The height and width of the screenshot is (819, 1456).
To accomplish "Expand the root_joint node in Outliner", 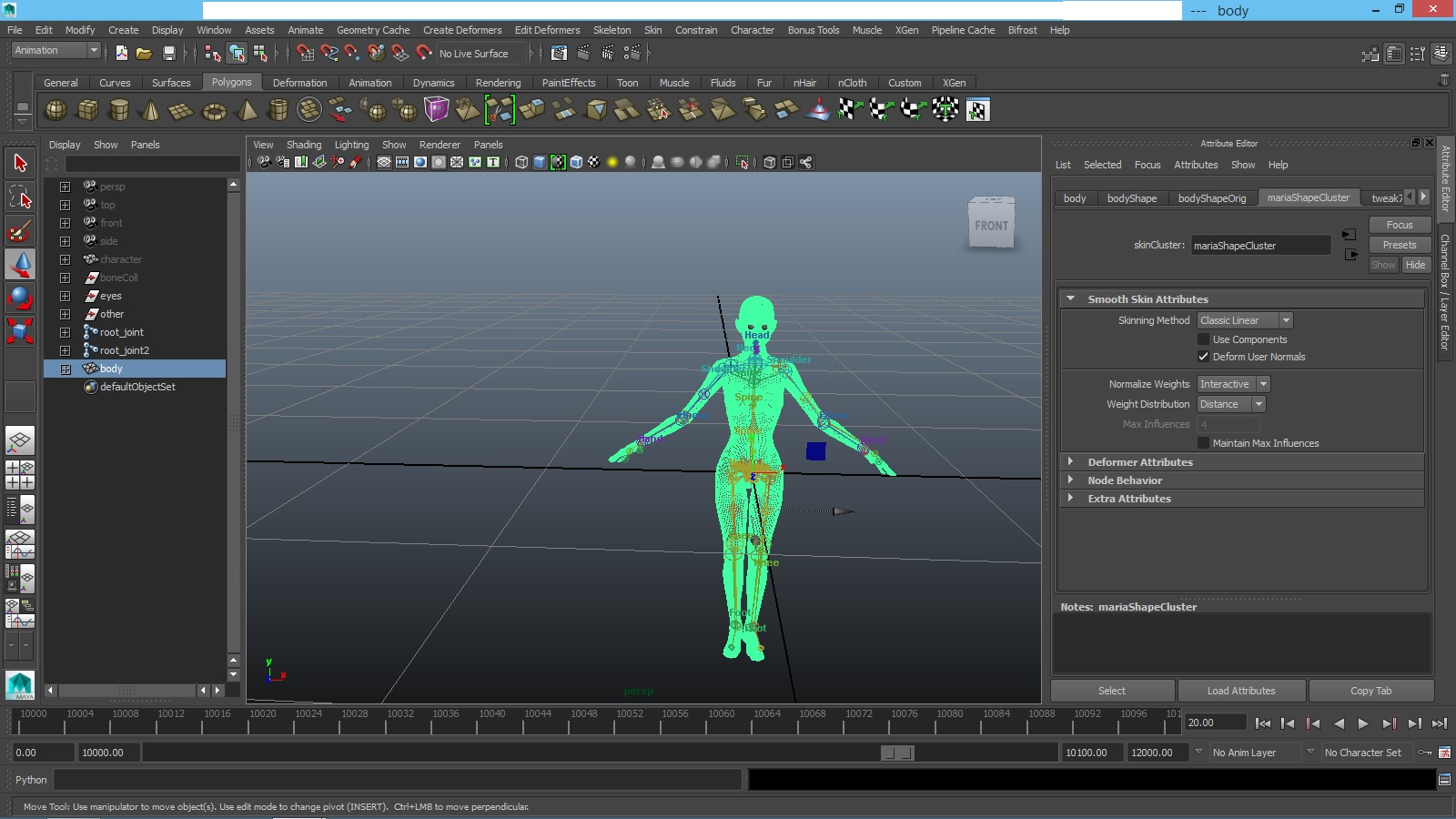I will [65, 332].
